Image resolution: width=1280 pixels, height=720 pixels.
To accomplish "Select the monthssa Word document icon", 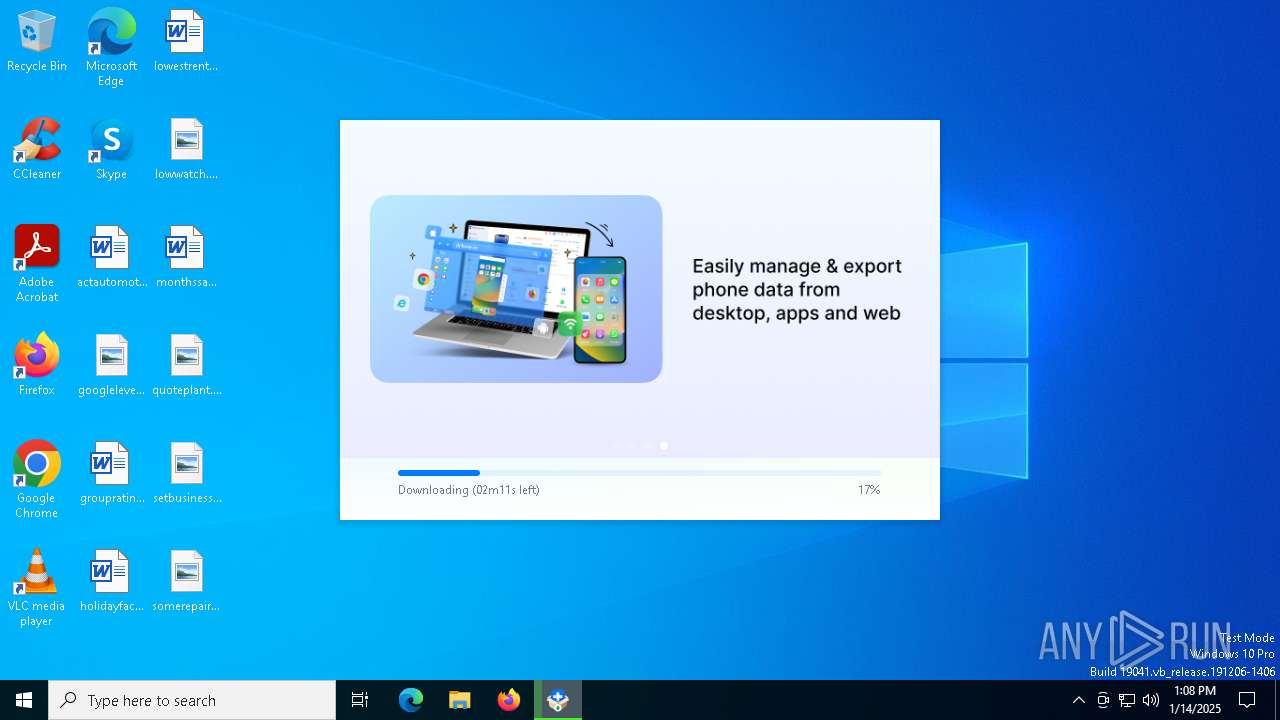I will [x=186, y=257].
